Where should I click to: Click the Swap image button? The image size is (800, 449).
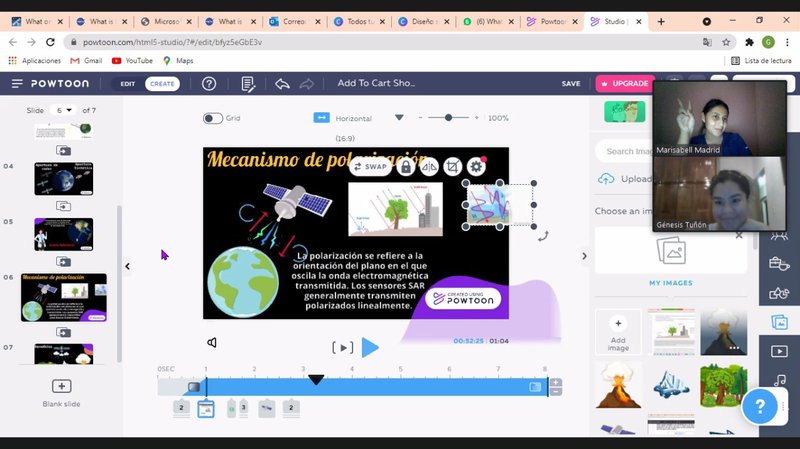pos(370,167)
